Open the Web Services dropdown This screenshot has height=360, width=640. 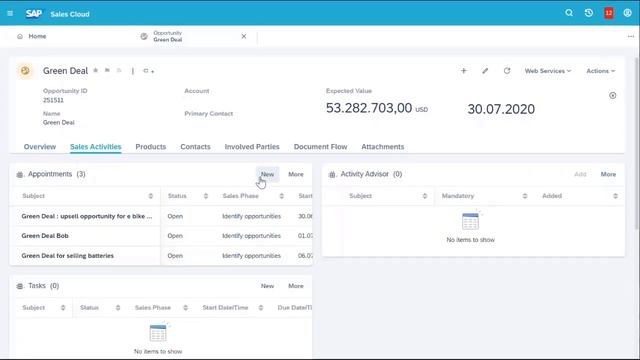point(548,71)
